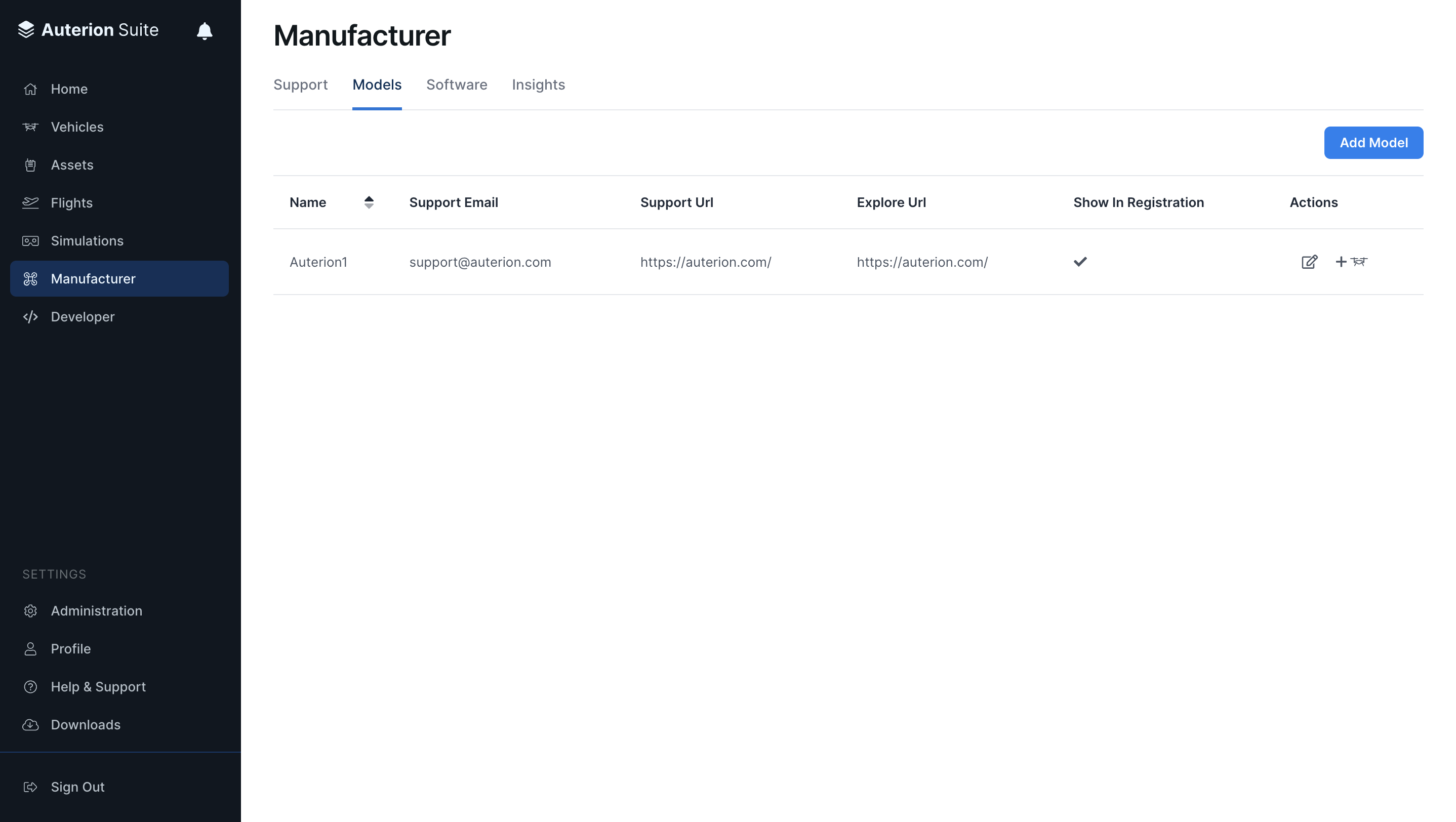Open Downloads in settings
This screenshot has height=822, width=1456.
pyautogui.click(x=86, y=725)
